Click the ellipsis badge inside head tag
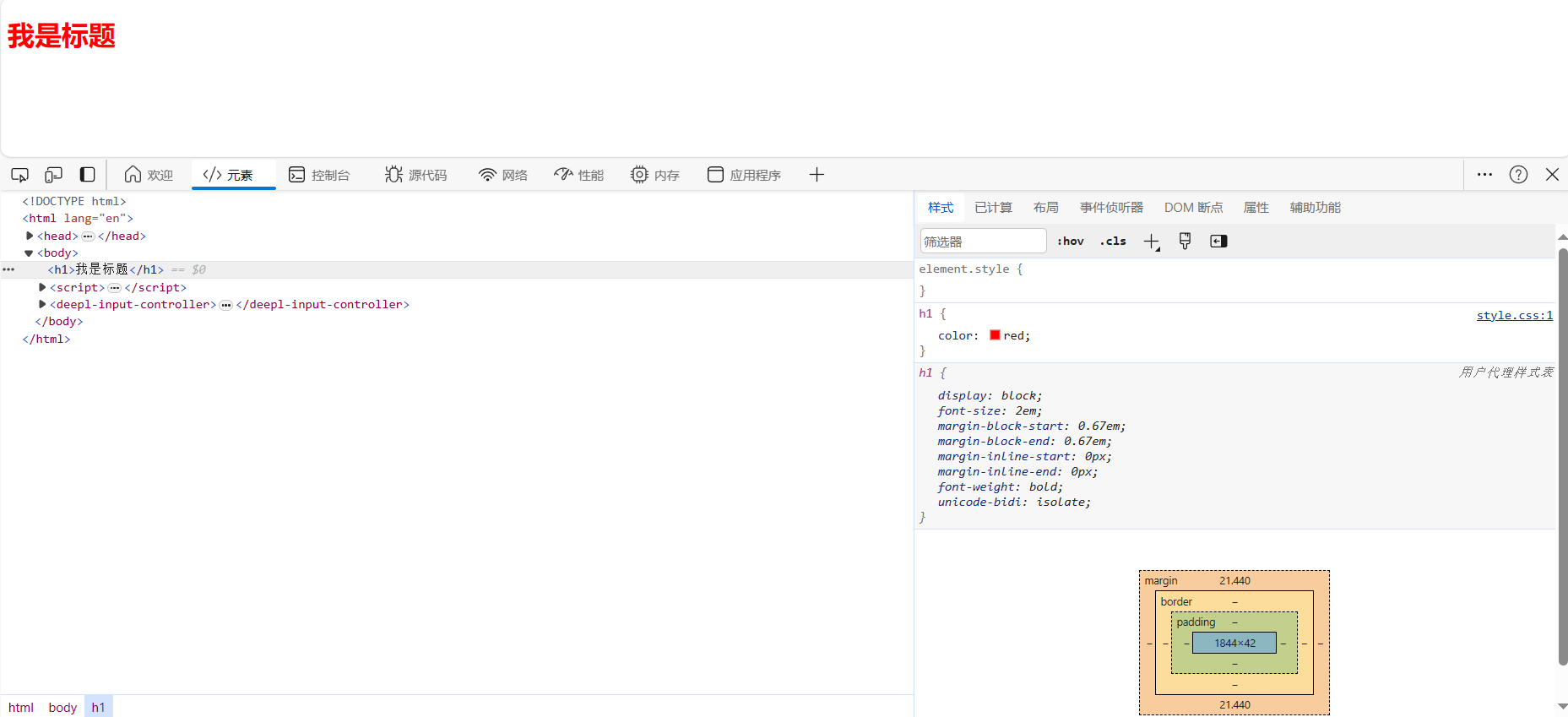 88,236
